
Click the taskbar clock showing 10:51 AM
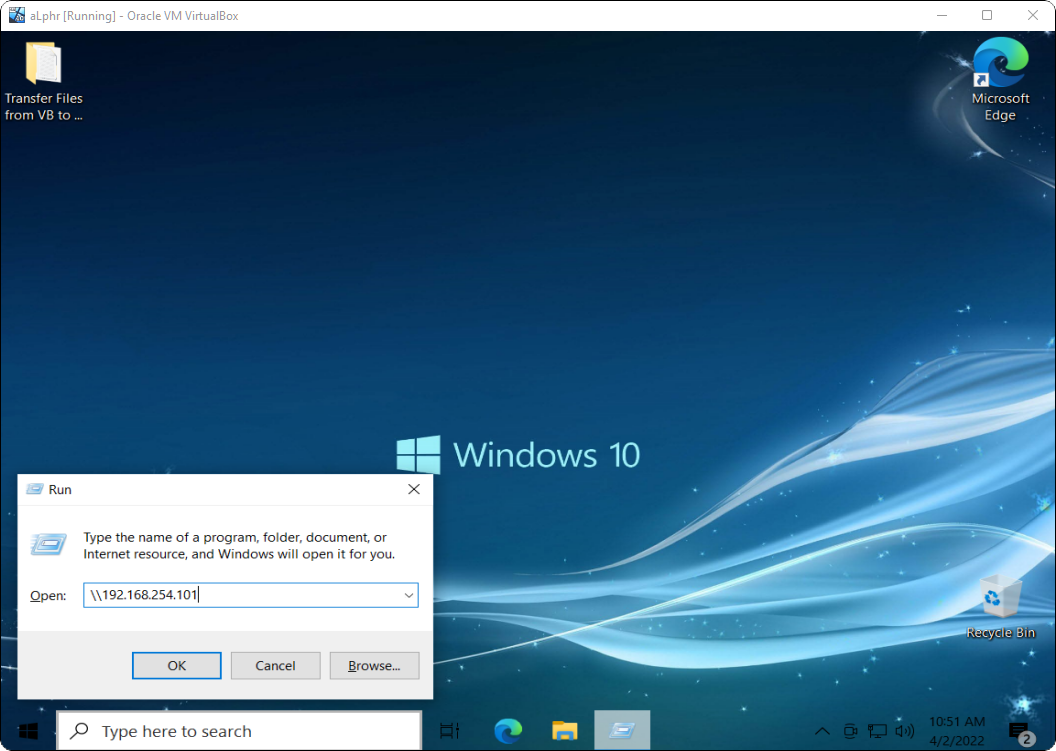[x=957, y=731]
